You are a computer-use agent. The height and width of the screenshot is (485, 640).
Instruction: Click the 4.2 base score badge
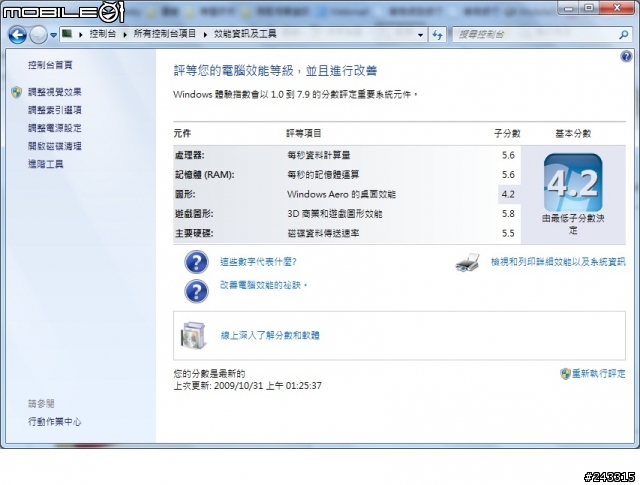(573, 182)
